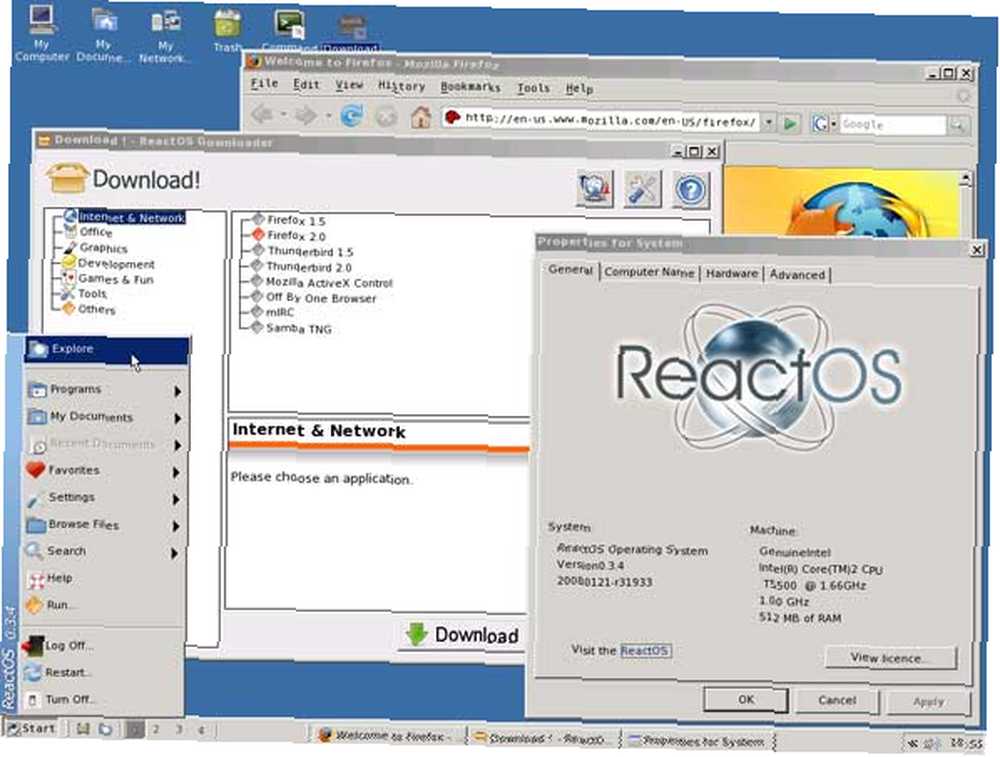Choose Explore in the Start menu
This screenshot has width=1000, height=757.
pyautogui.click(x=107, y=349)
